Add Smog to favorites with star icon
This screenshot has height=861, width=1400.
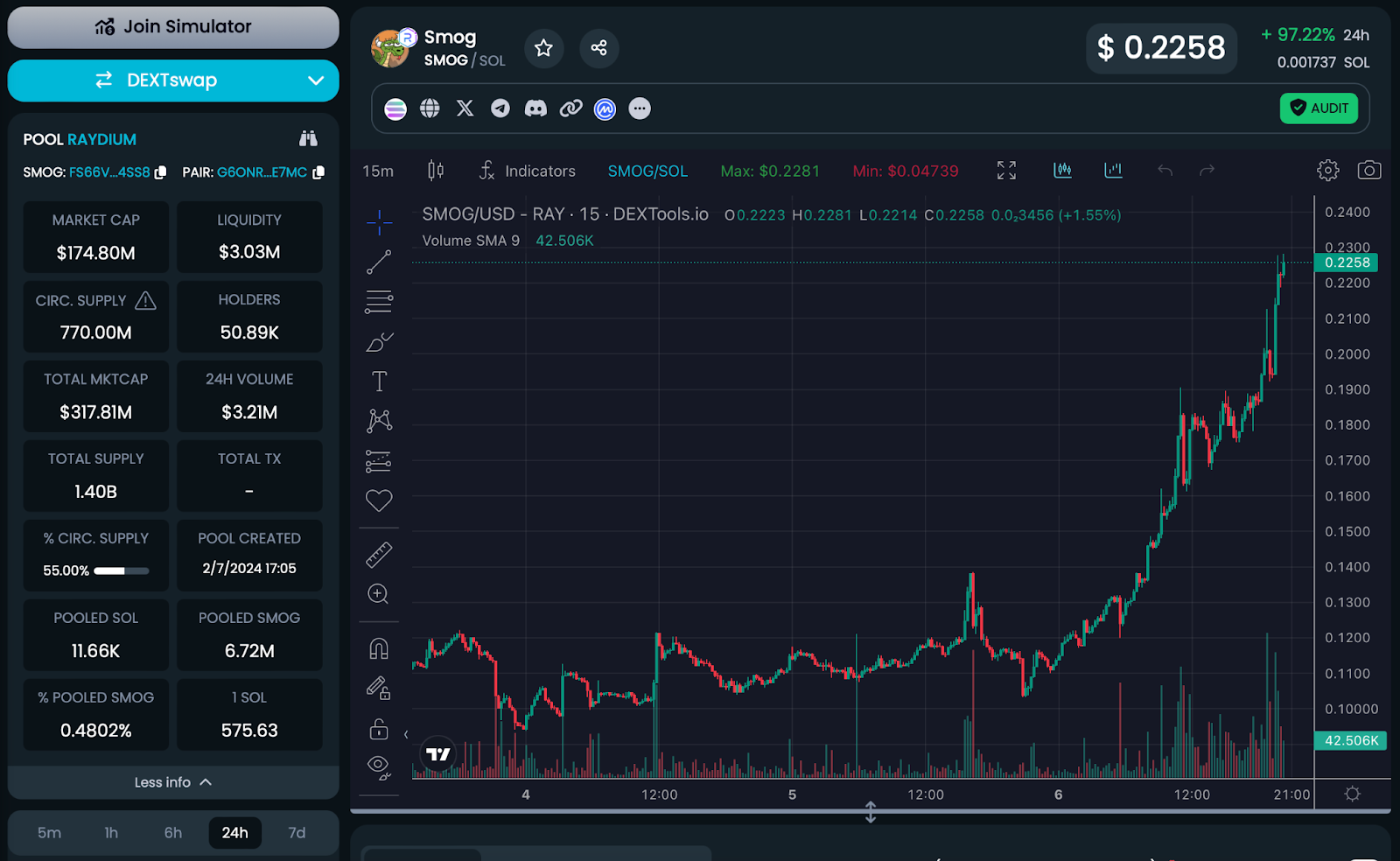[543, 48]
